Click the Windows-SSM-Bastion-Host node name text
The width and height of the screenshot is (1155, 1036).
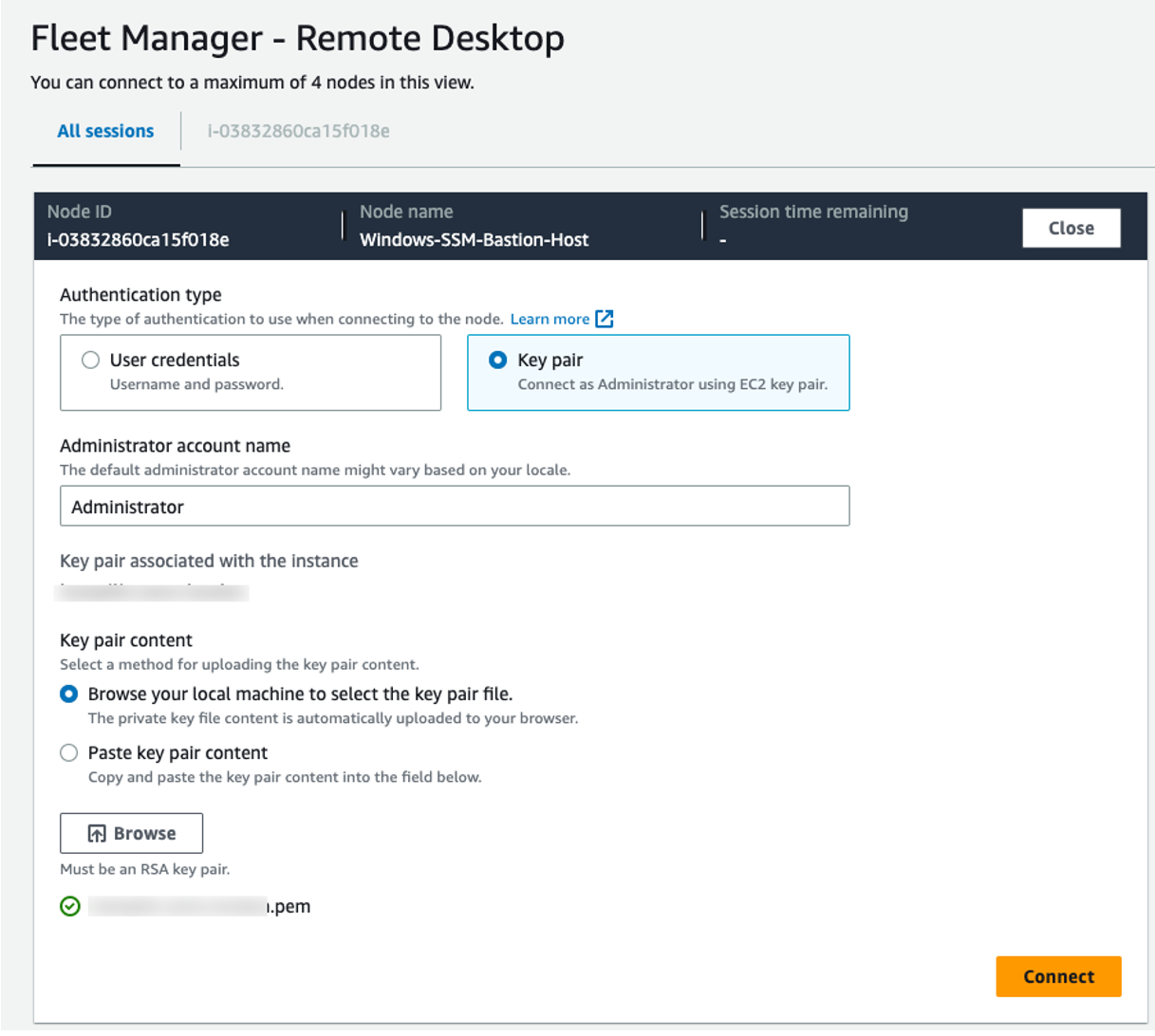pos(474,240)
